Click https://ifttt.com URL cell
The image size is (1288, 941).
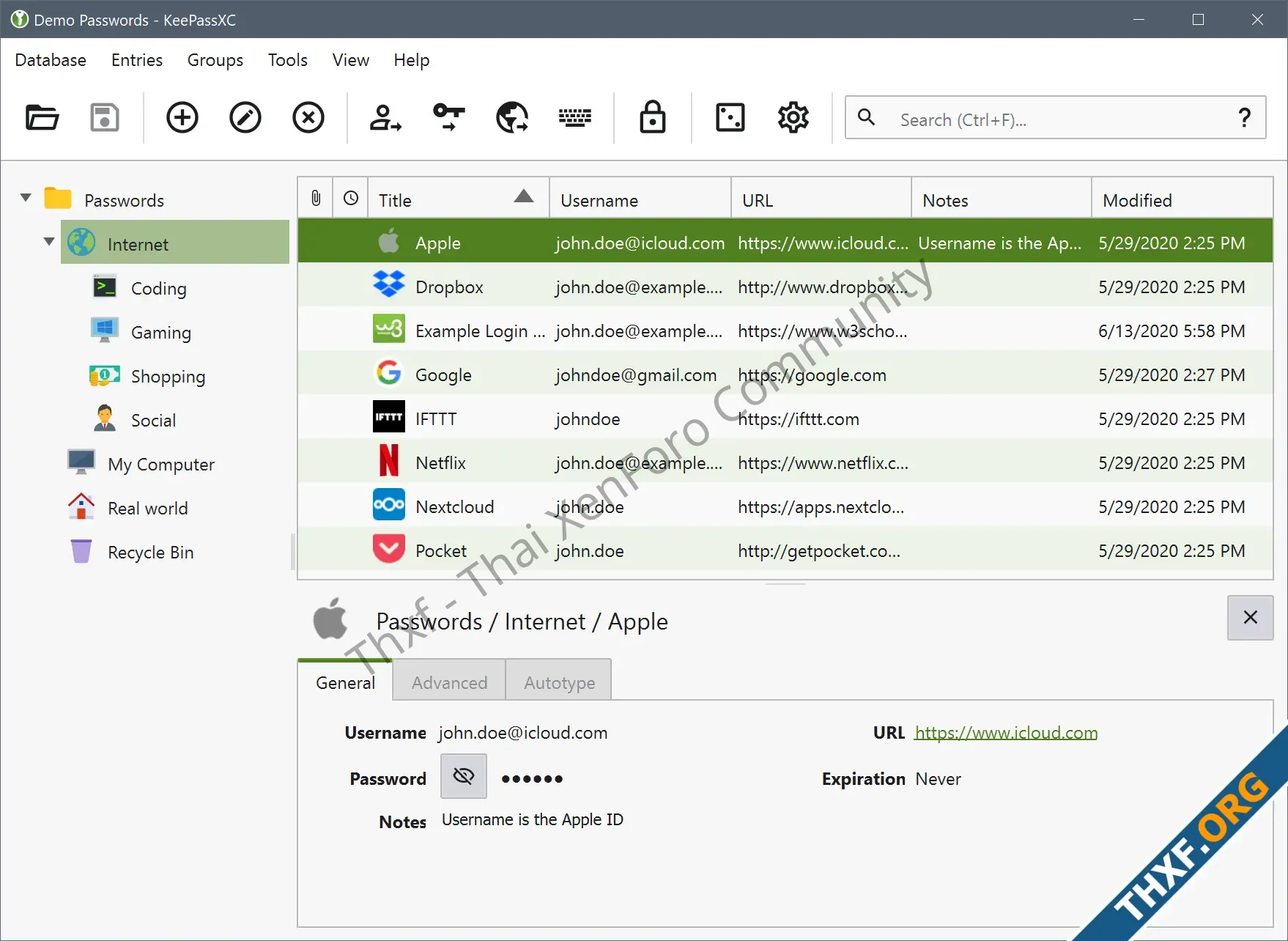pyautogui.click(x=799, y=419)
